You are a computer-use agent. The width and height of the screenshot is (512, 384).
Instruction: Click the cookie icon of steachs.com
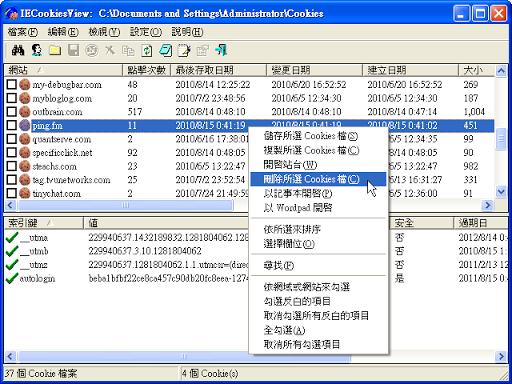[x=25, y=166]
